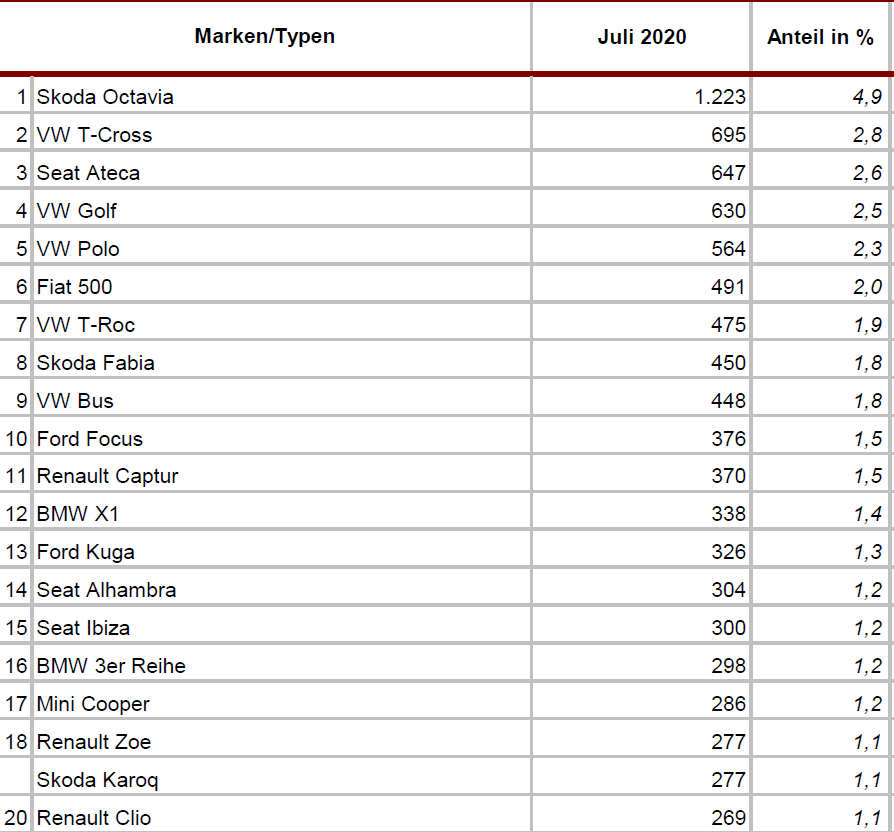The width and height of the screenshot is (894, 832).
Task: Click the Anteil in % header
Action: tap(820, 37)
